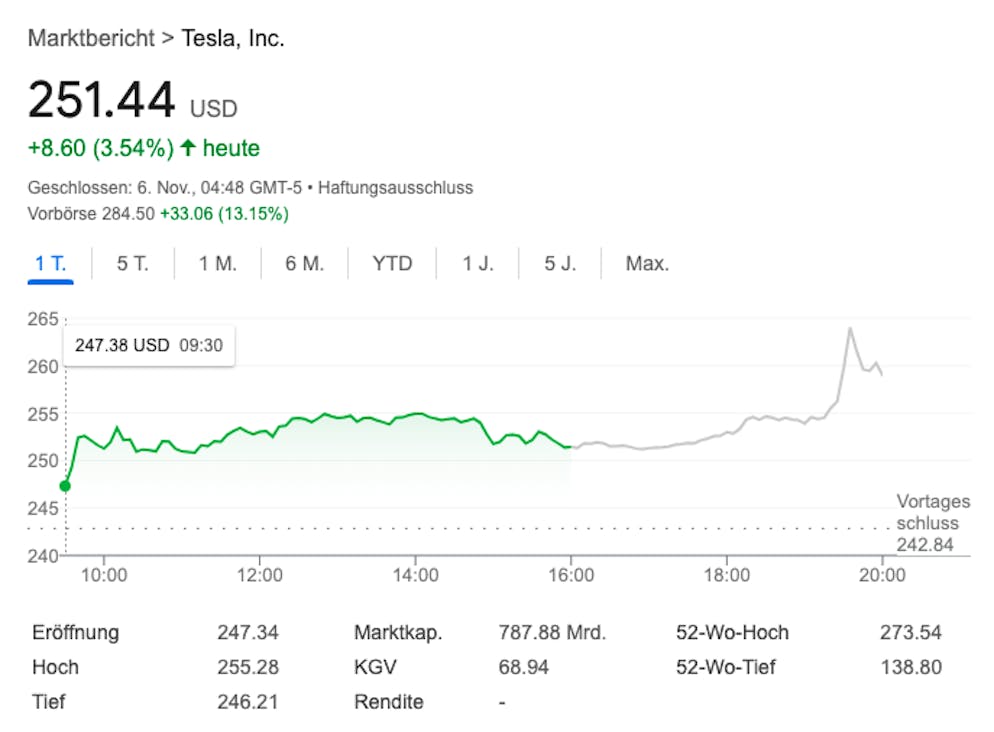Click the Marktbericht breadcrumb link
Image resolution: width=994 pixels, height=732 pixels.
91,39
